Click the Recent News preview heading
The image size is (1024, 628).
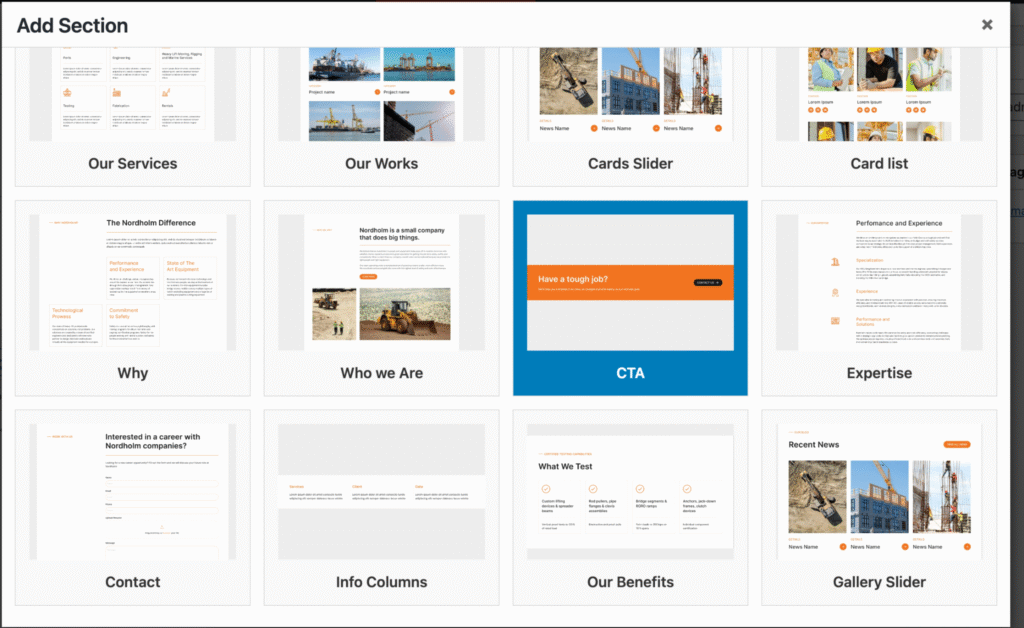click(x=813, y=445)
